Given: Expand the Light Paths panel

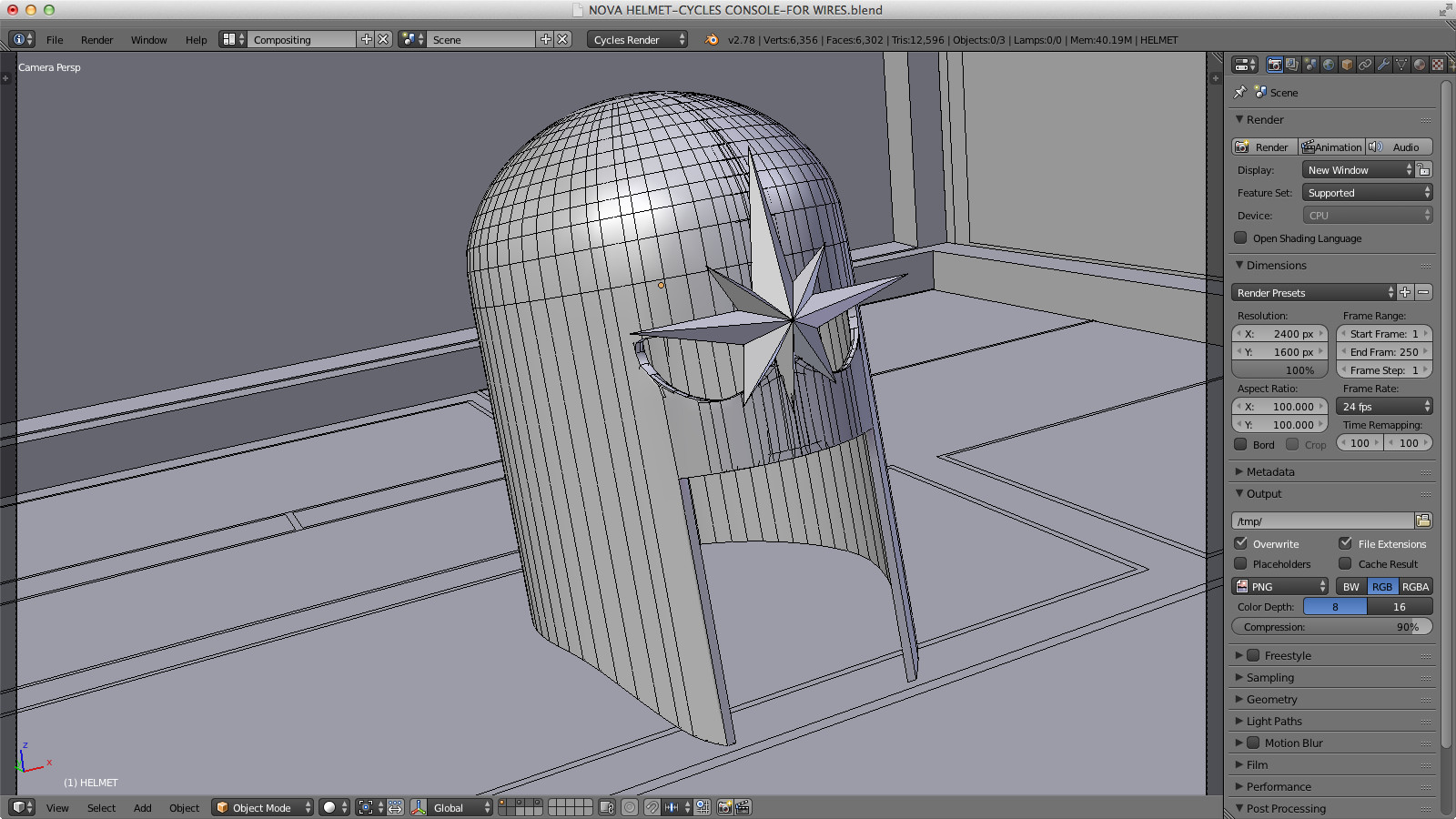Looking at the screenshot, I should 1274,721.
